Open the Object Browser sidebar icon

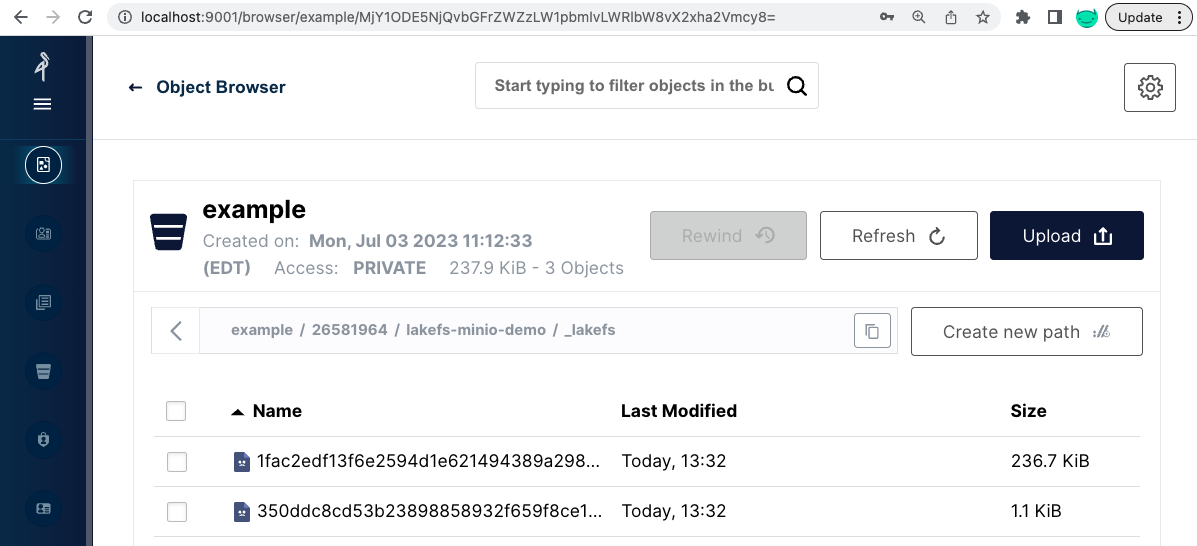[x=43, y=165]
